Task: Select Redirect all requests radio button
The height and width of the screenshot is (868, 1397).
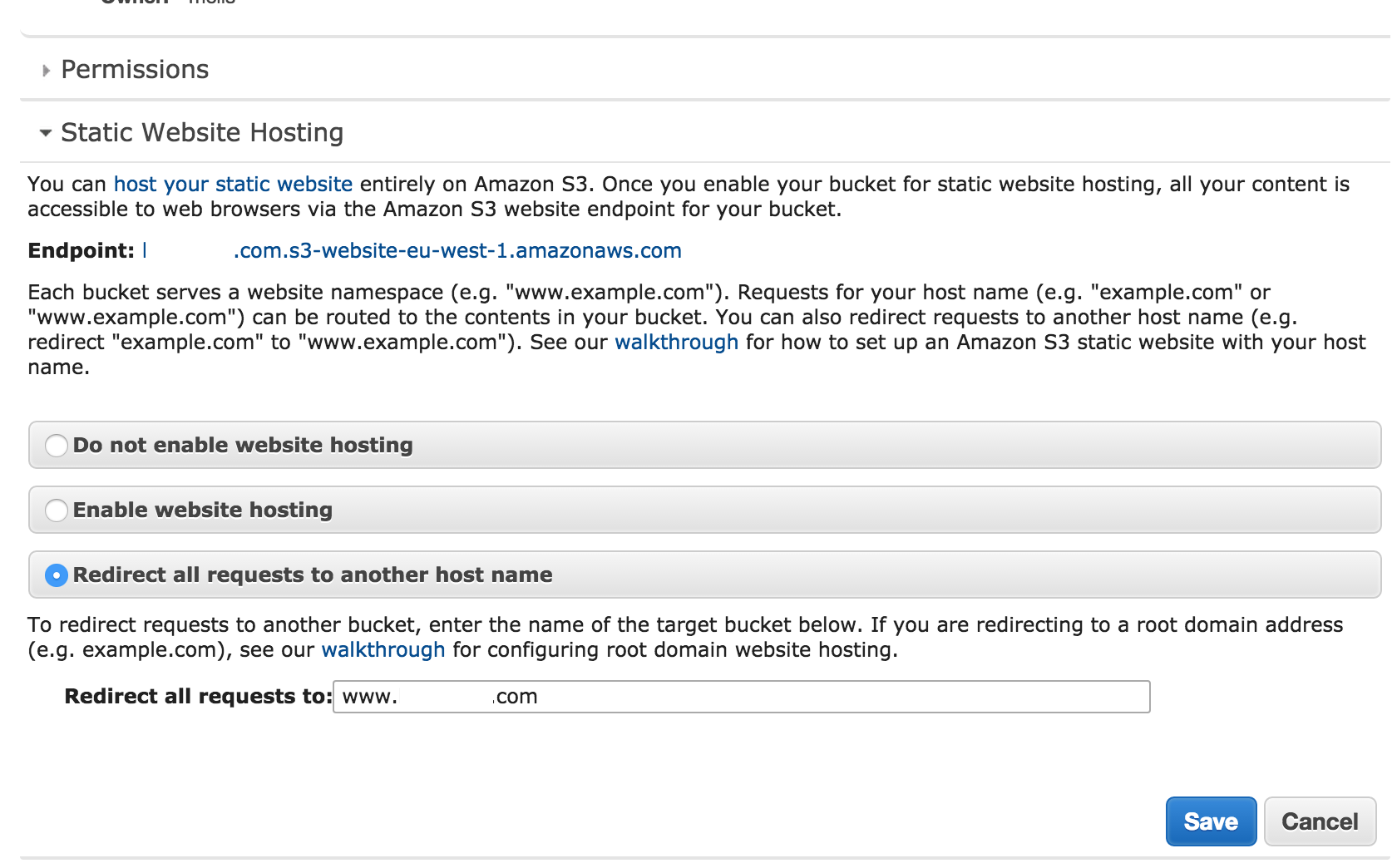Action: pyautogui.click(x=57, y=575)
